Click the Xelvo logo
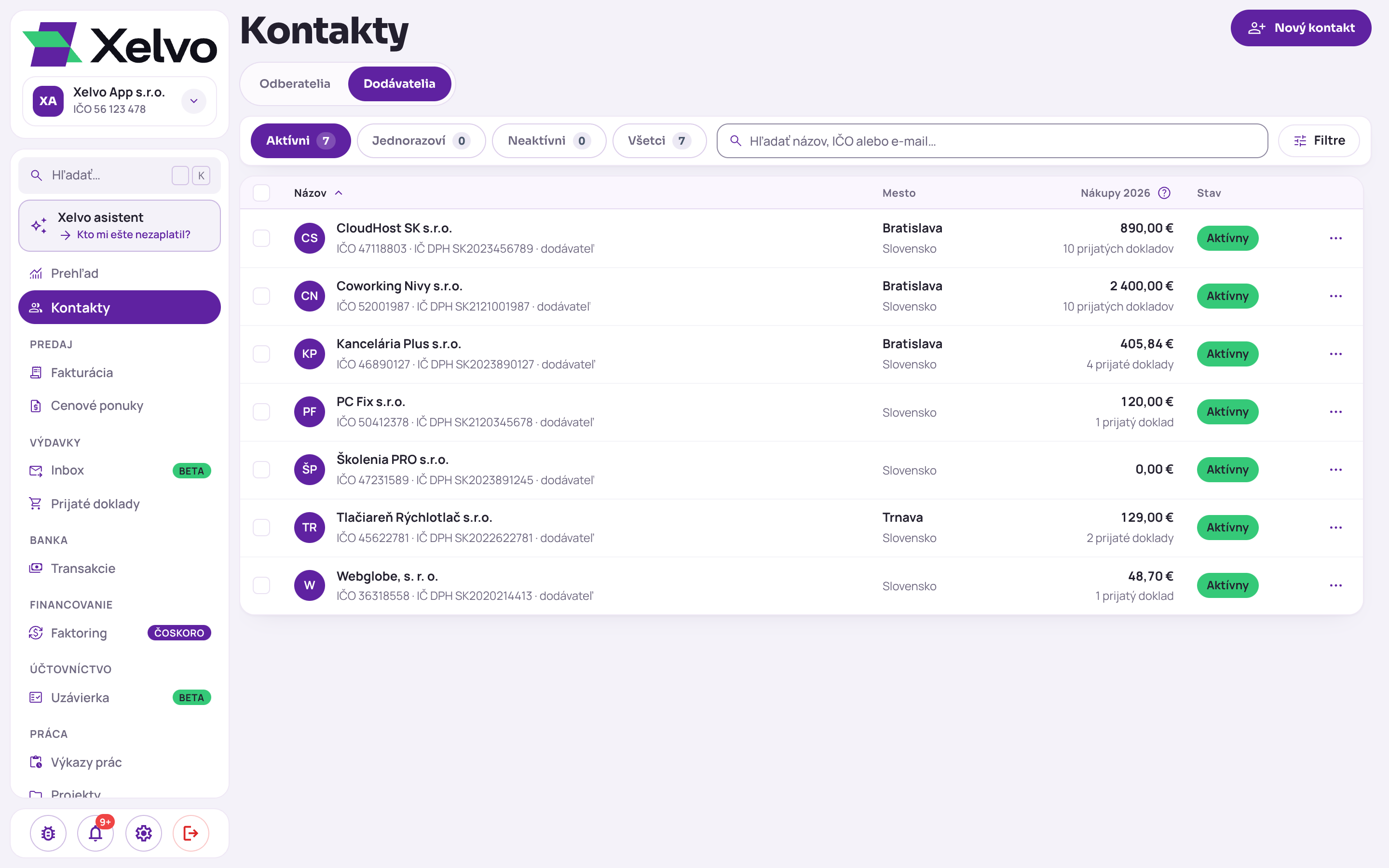Viewport: 1389px width, 868px height. coord(120,44)
